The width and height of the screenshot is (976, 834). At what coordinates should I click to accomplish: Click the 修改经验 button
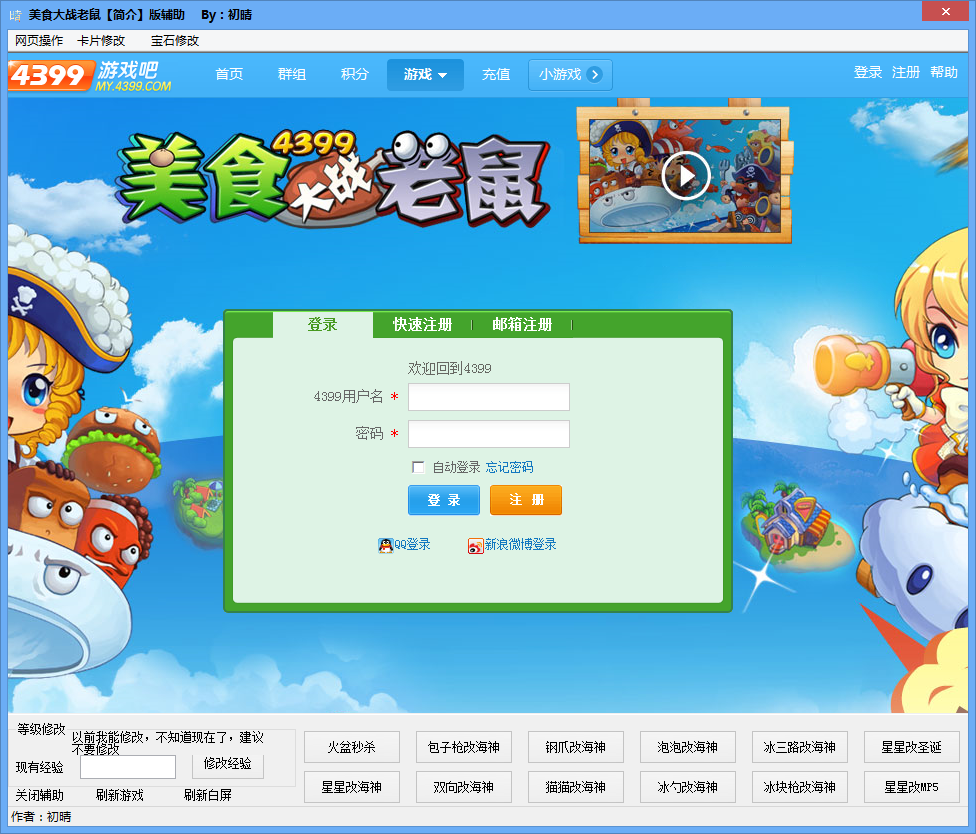(x=228, y=764)
